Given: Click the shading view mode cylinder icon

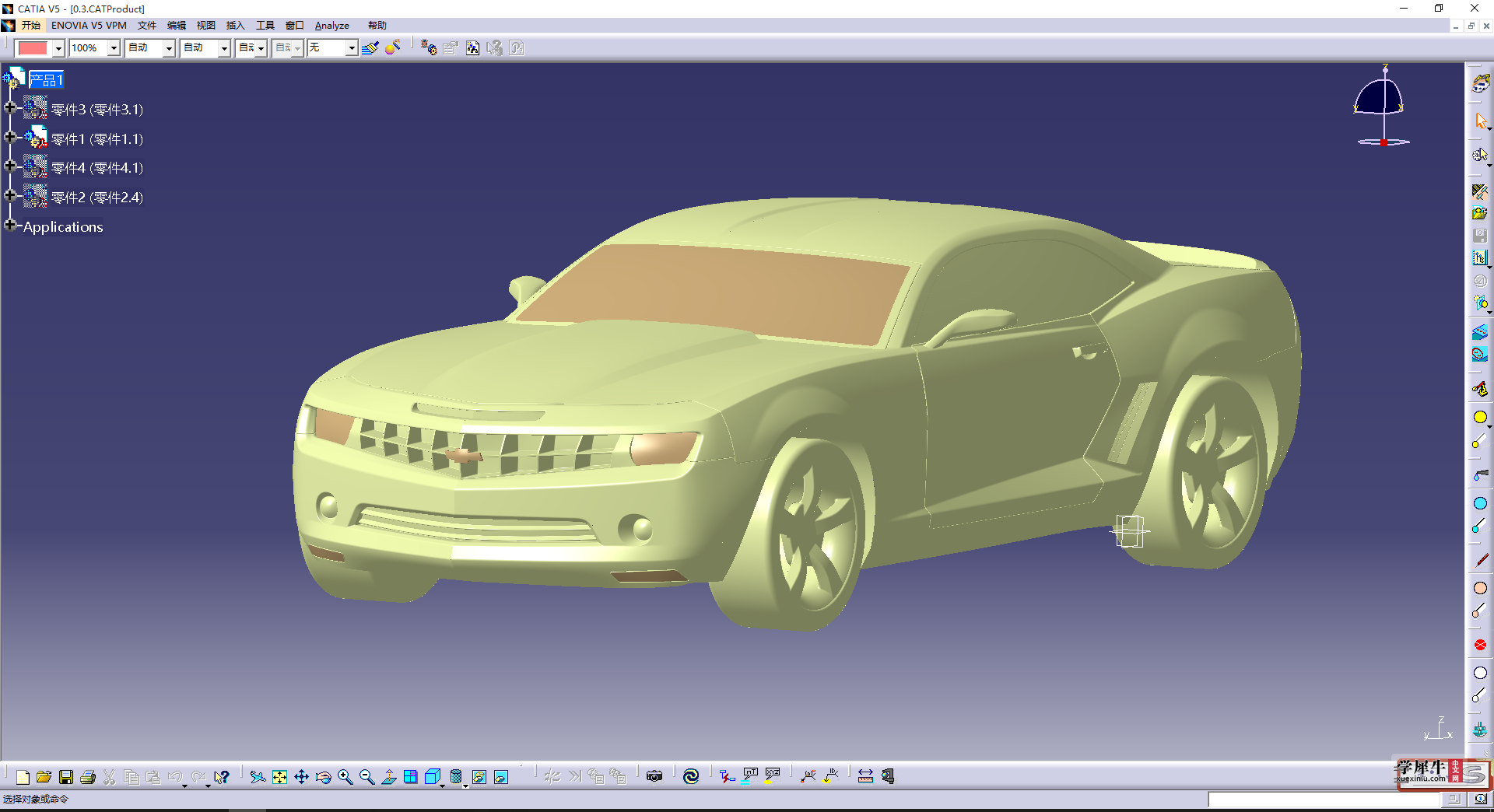Looking at the screenshot, I should 457,776.
